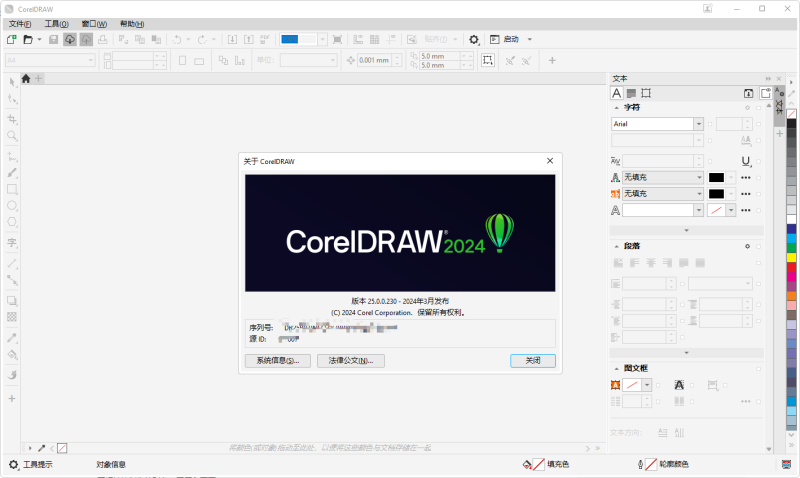
Task: Open the Arial font name dropdown
Action: tap(698, 124)
